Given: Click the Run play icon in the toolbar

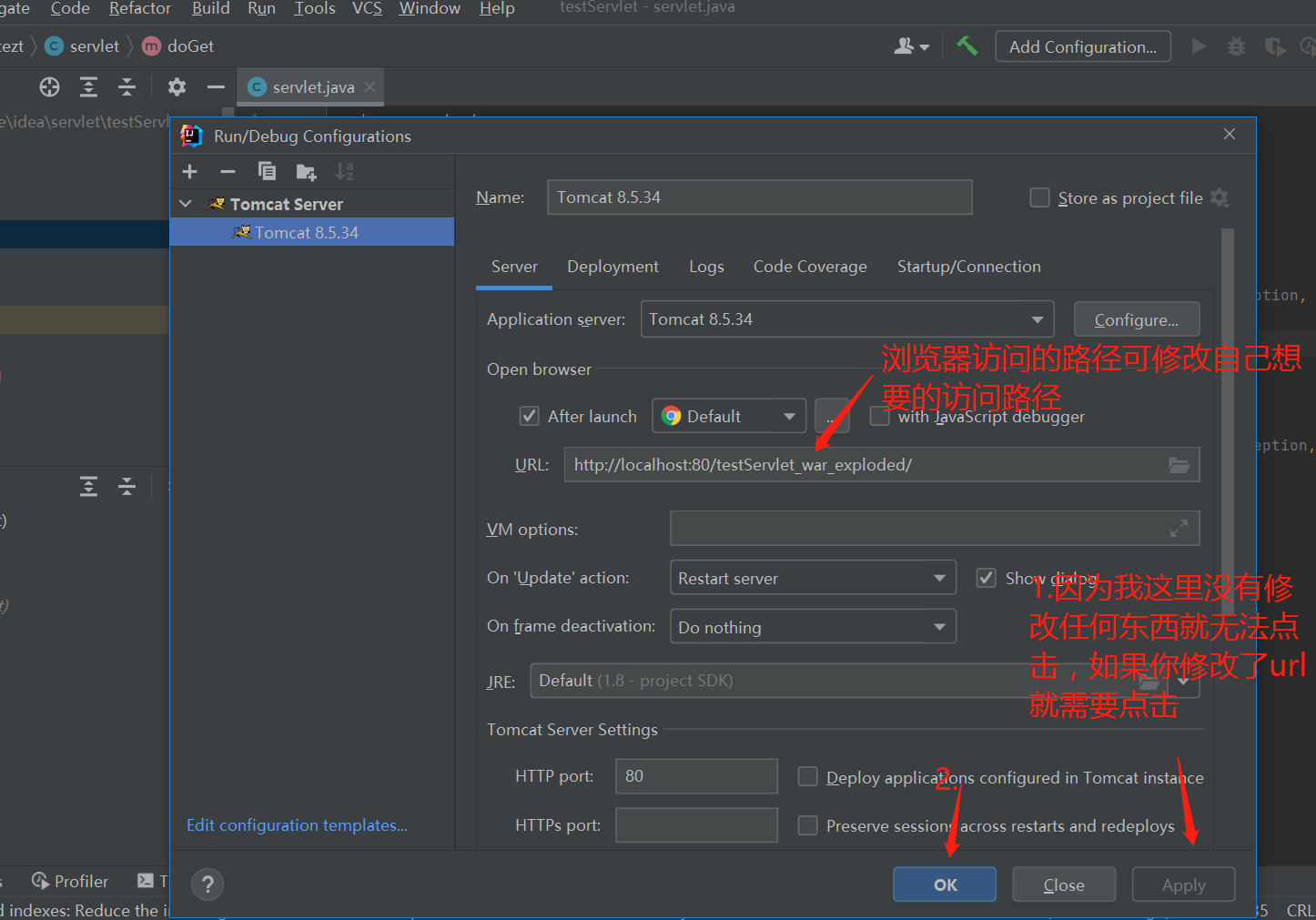Looking at the screenshot, I should [x=1199, y=46].
